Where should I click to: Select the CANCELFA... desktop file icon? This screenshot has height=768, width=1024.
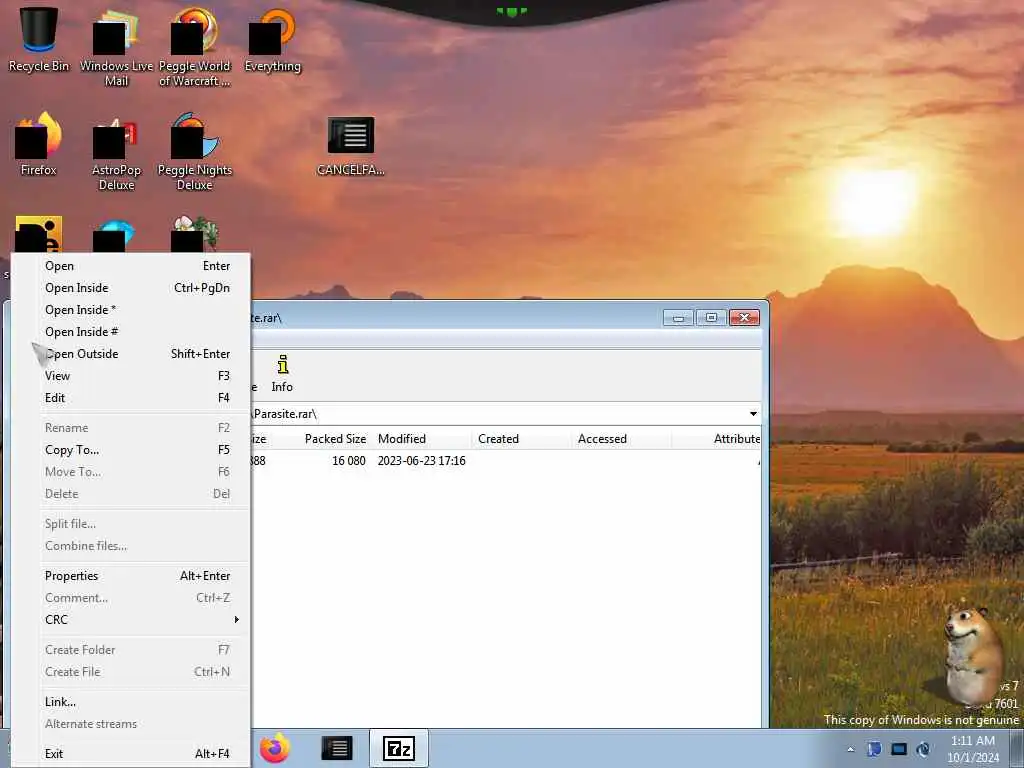click(x=351, y=145)
